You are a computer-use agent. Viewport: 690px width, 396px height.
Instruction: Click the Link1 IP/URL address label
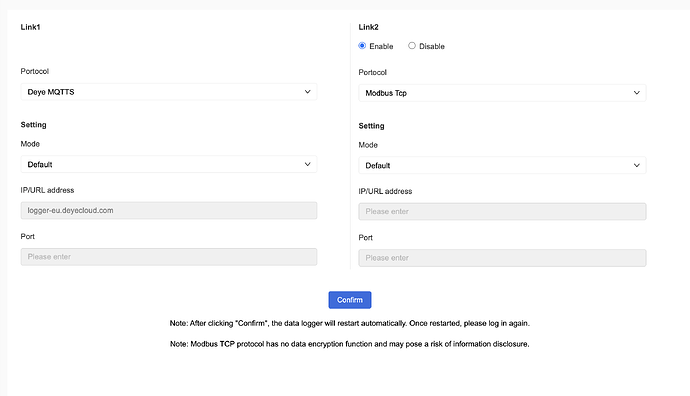[x=47, y=190]
